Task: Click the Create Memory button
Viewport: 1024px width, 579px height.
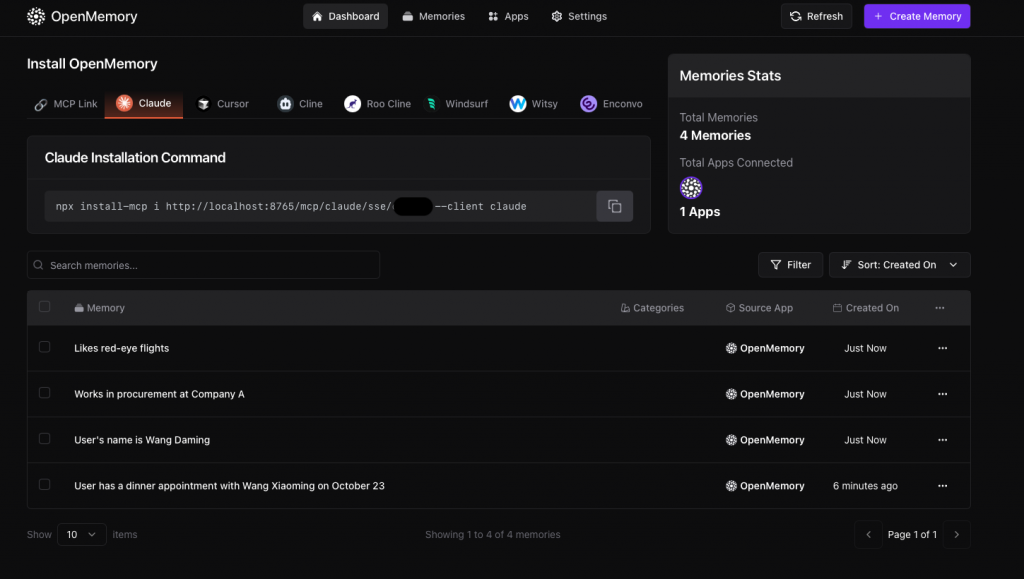Action: [917, 16]
